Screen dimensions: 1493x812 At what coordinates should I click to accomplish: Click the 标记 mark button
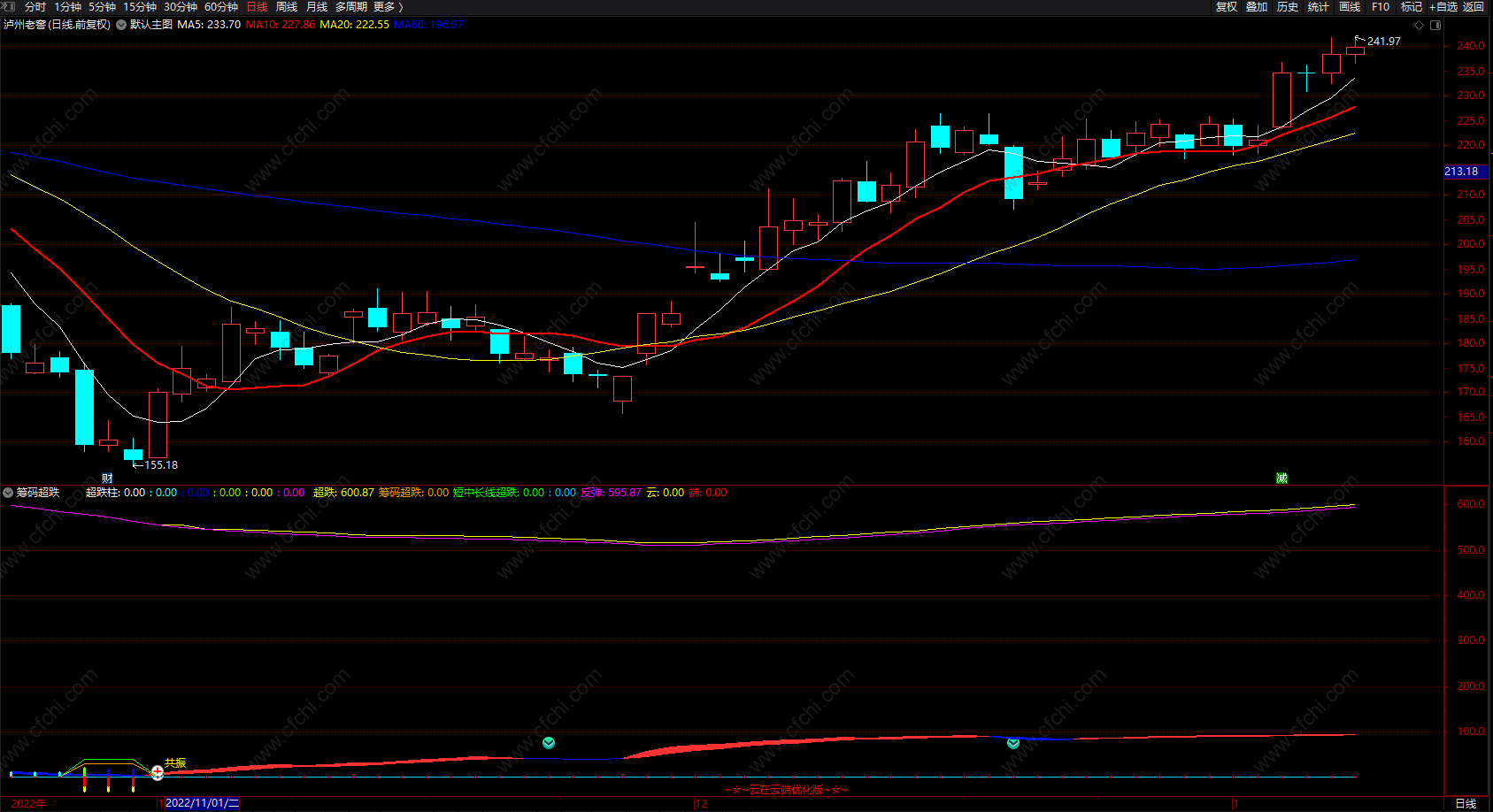pyautogui.click(x=1412, y=7)
